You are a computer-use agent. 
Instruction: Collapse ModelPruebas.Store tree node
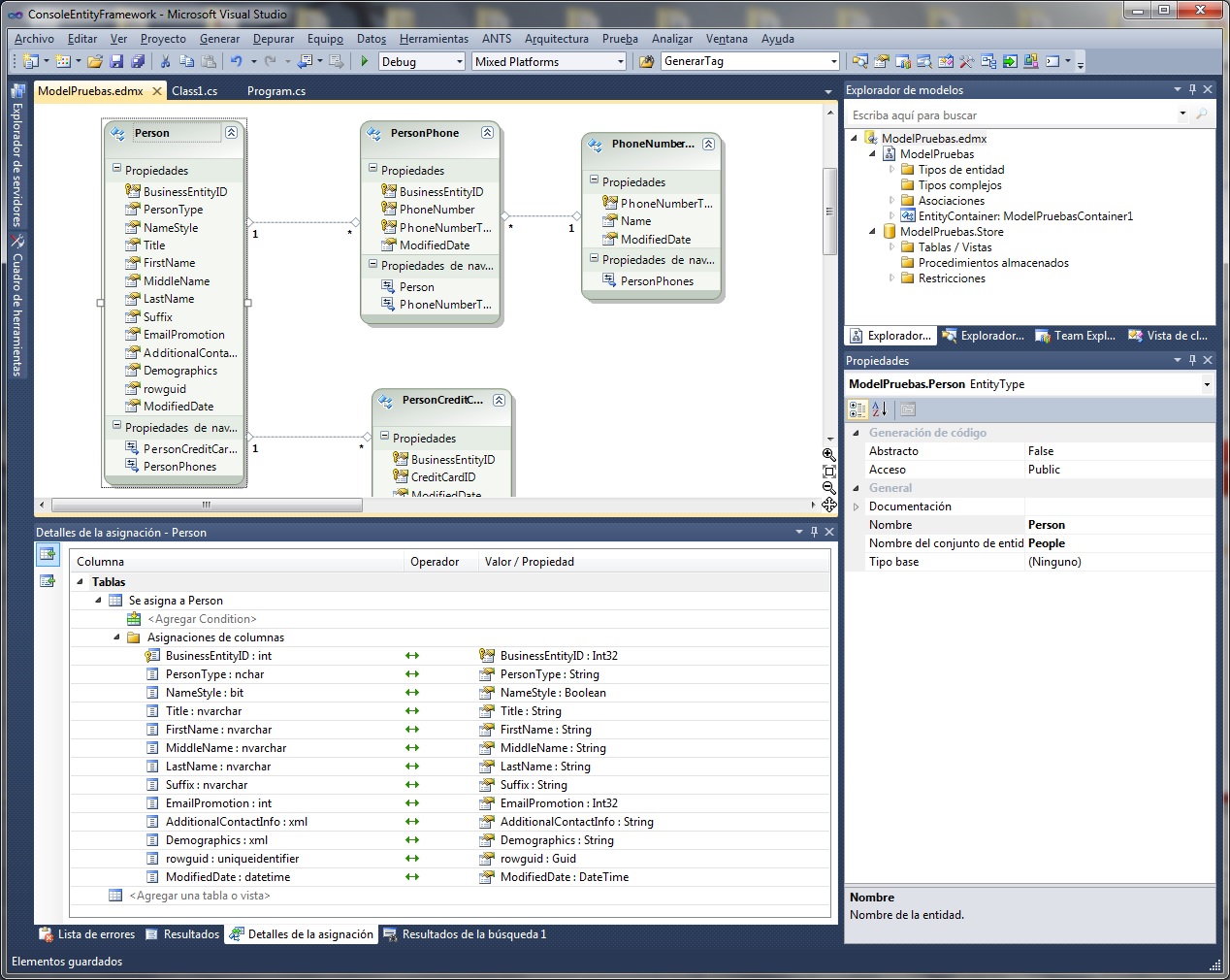point(872,231)
